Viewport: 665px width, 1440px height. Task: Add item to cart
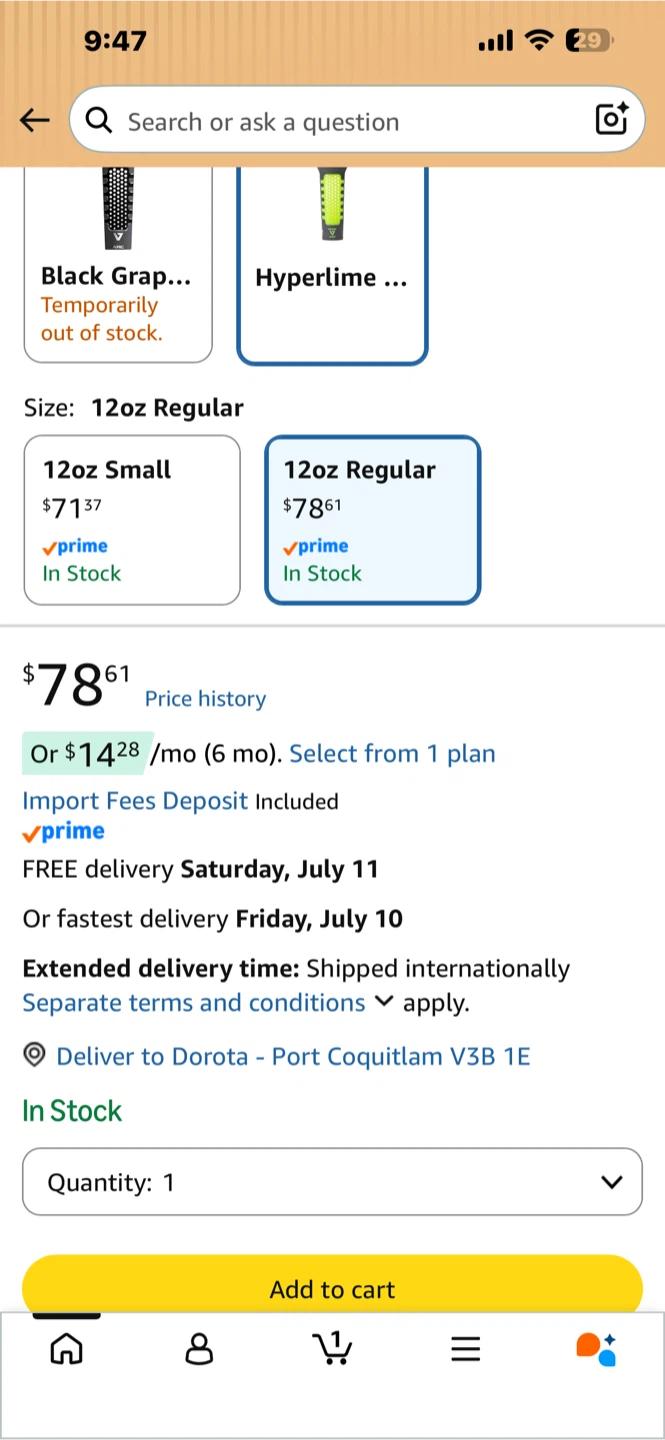tap(332, 1288)
